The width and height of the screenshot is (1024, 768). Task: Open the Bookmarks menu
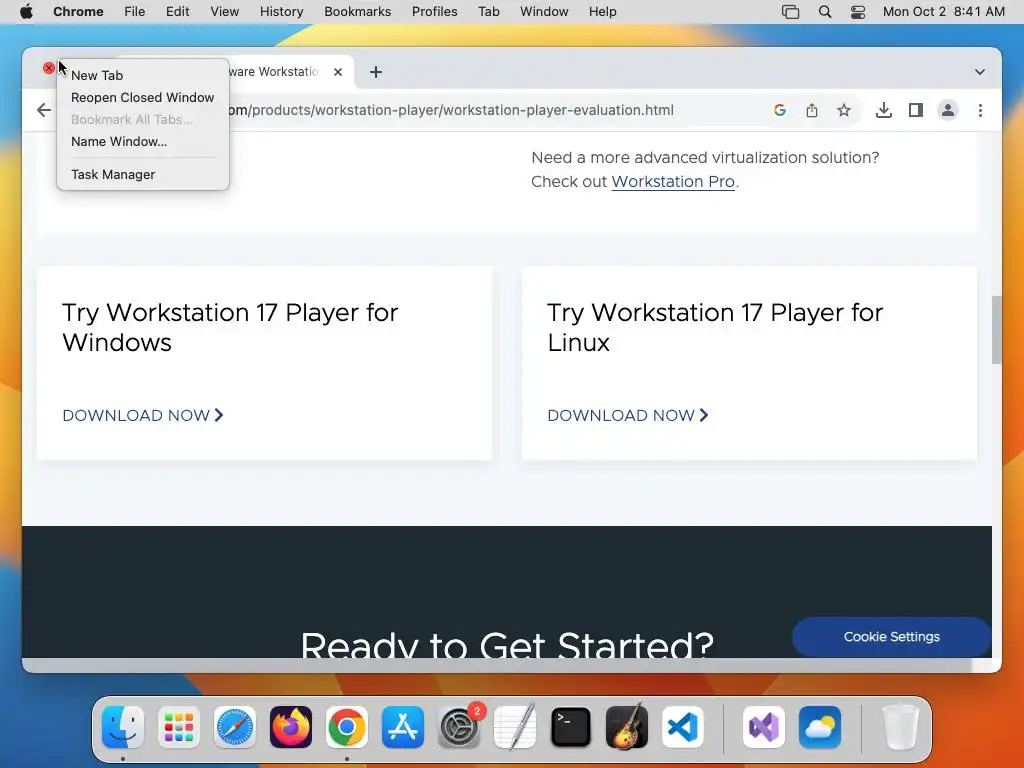357,12
